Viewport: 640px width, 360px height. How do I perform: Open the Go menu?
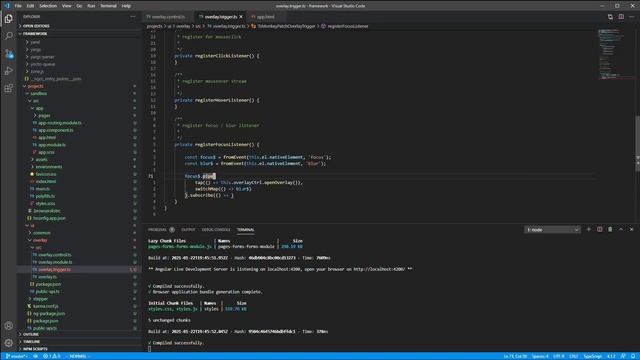tap(79, 6)
